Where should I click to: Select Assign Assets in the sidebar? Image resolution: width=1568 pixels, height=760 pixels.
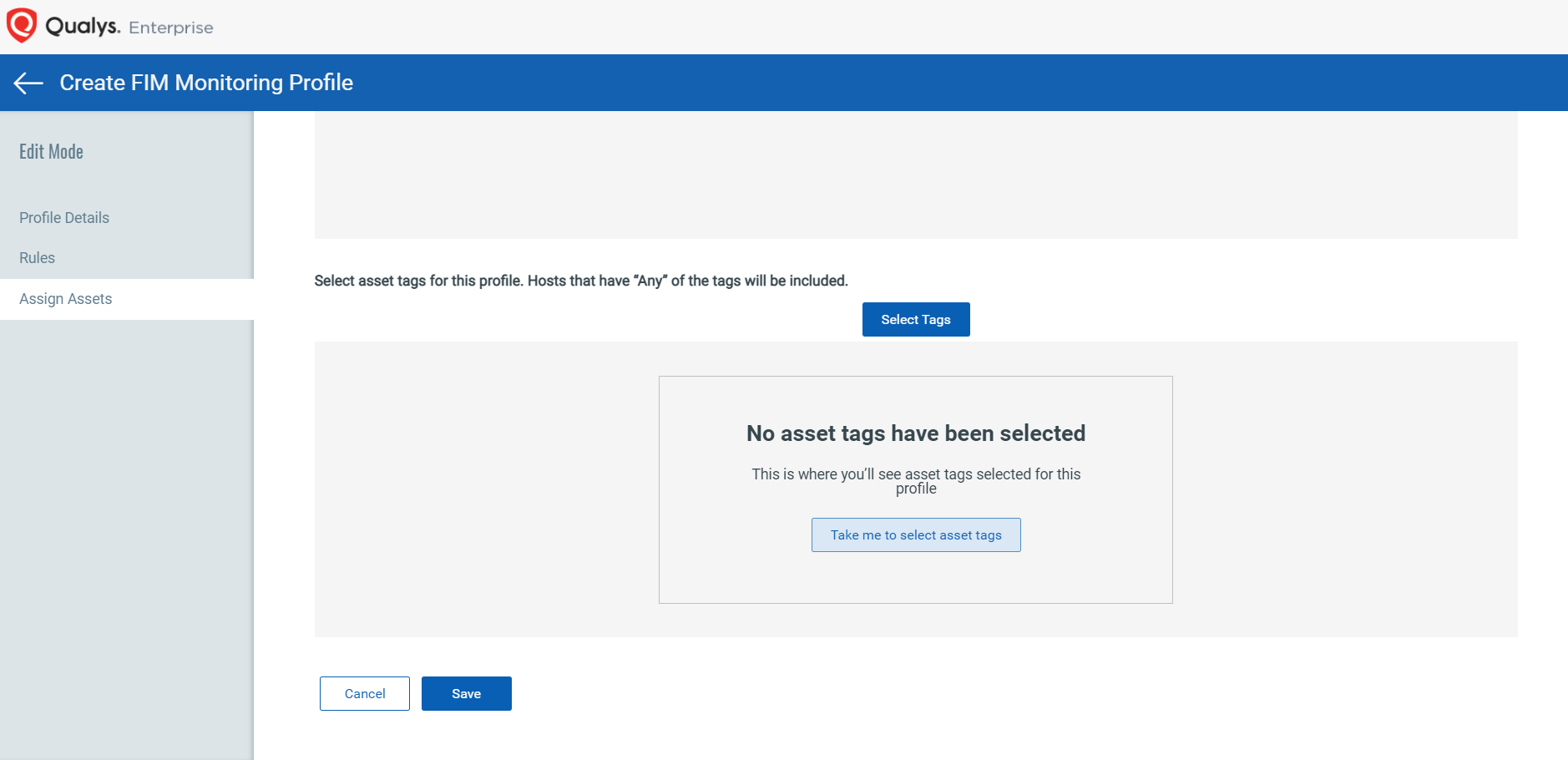coord(66,299)
